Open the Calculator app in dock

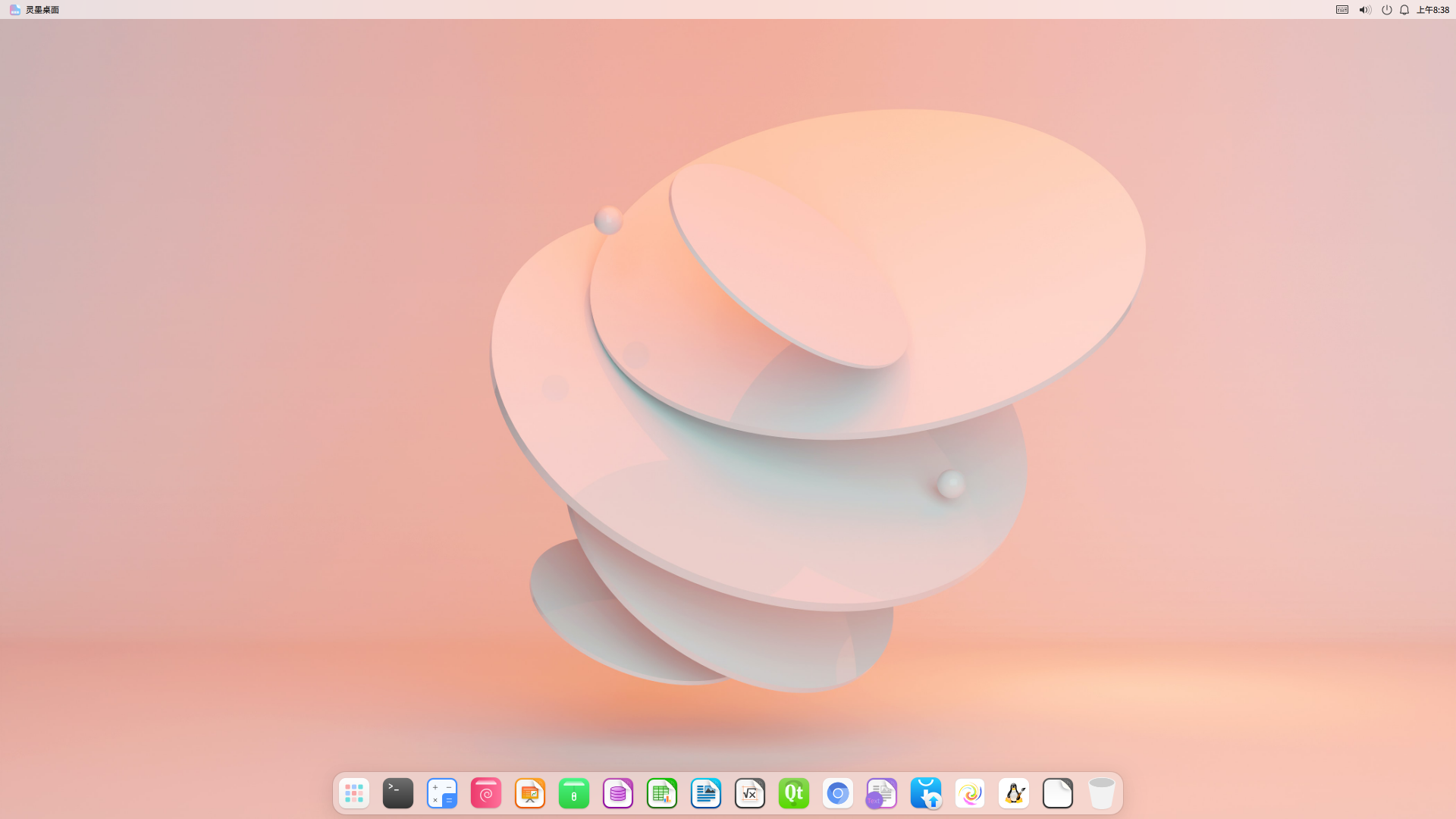442,793
